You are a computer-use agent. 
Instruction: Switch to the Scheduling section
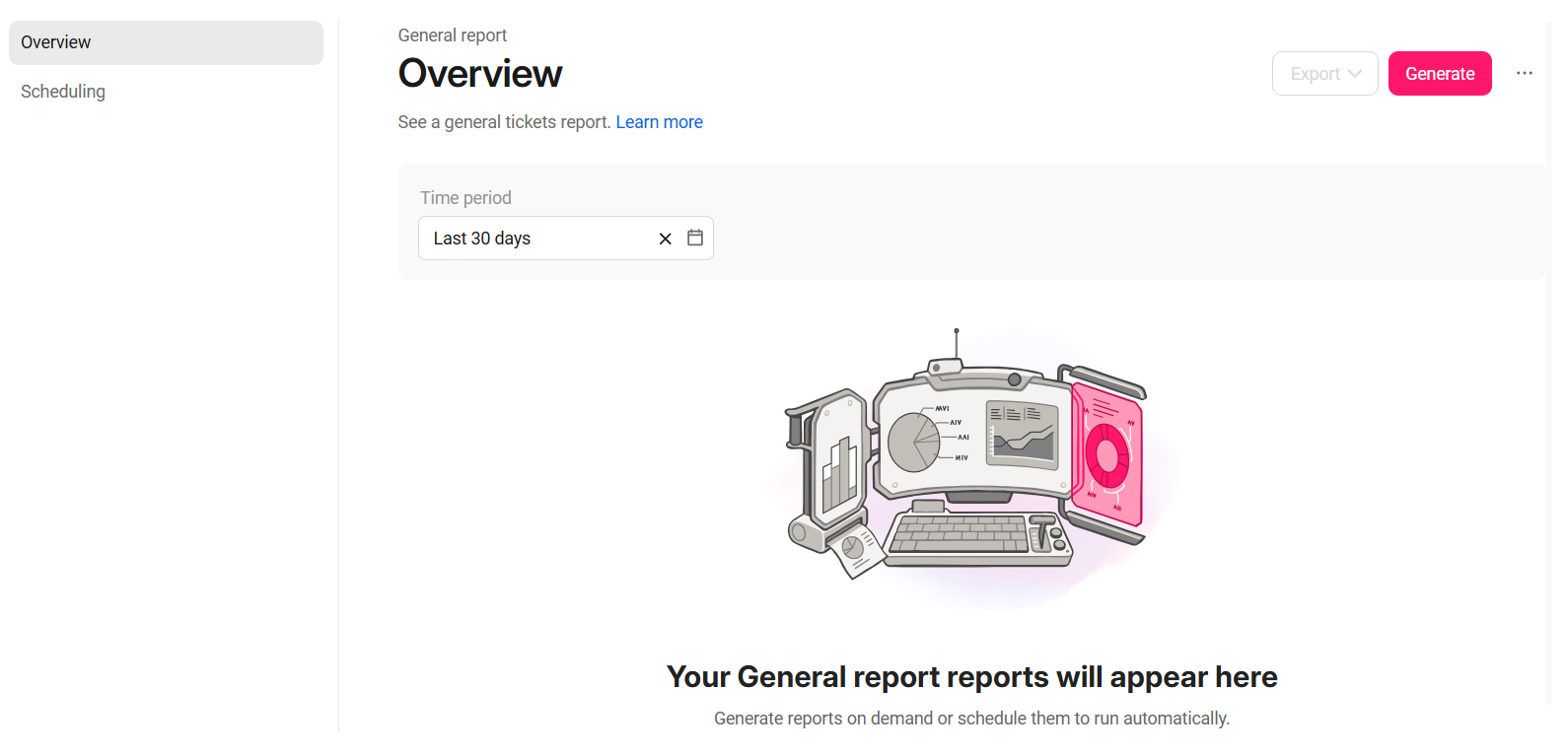(63, 92)
